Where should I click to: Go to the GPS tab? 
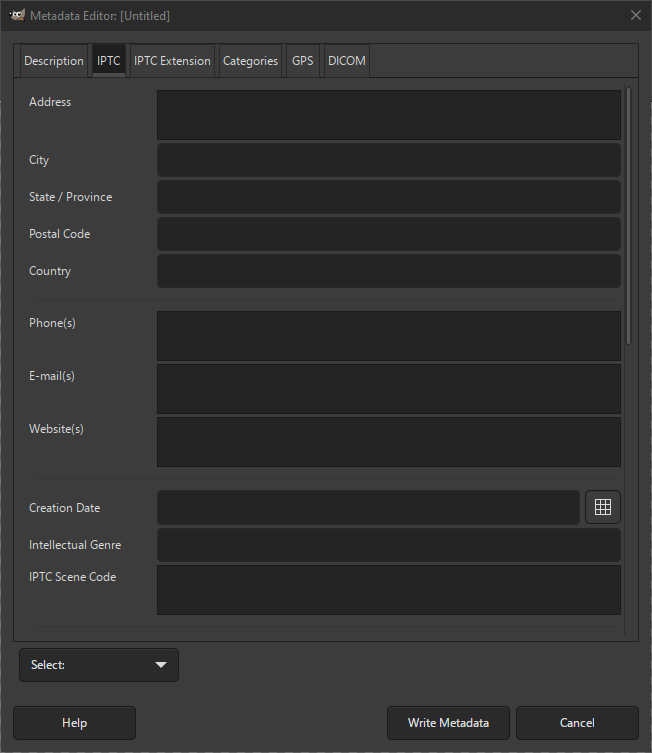302,61
